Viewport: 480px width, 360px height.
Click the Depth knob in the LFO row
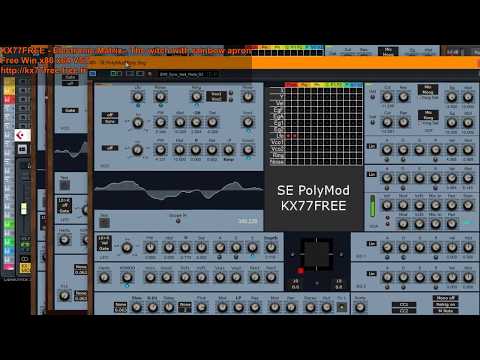click(x=271, y=247)
